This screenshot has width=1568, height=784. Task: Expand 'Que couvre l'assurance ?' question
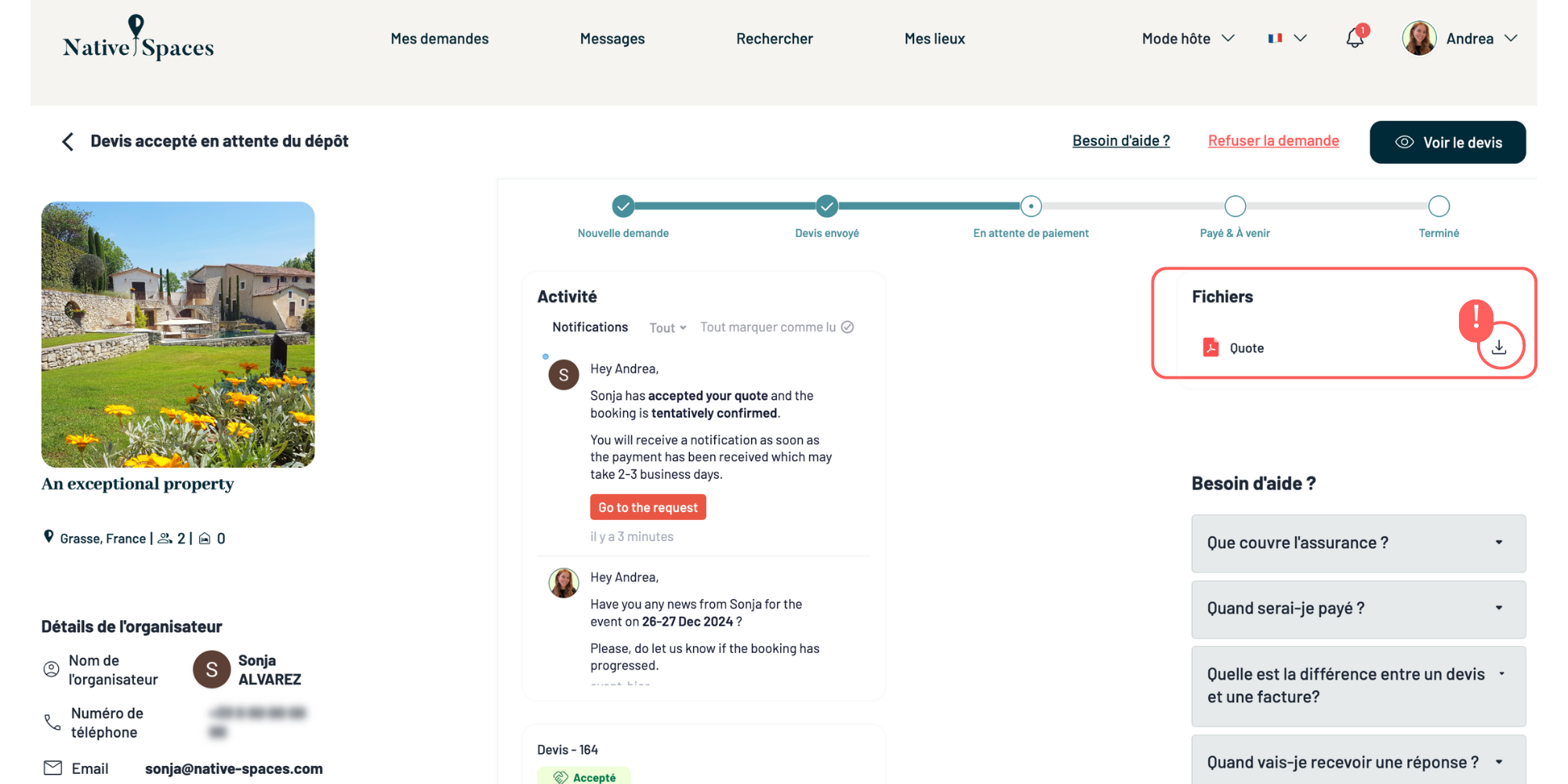(1358, 543)
